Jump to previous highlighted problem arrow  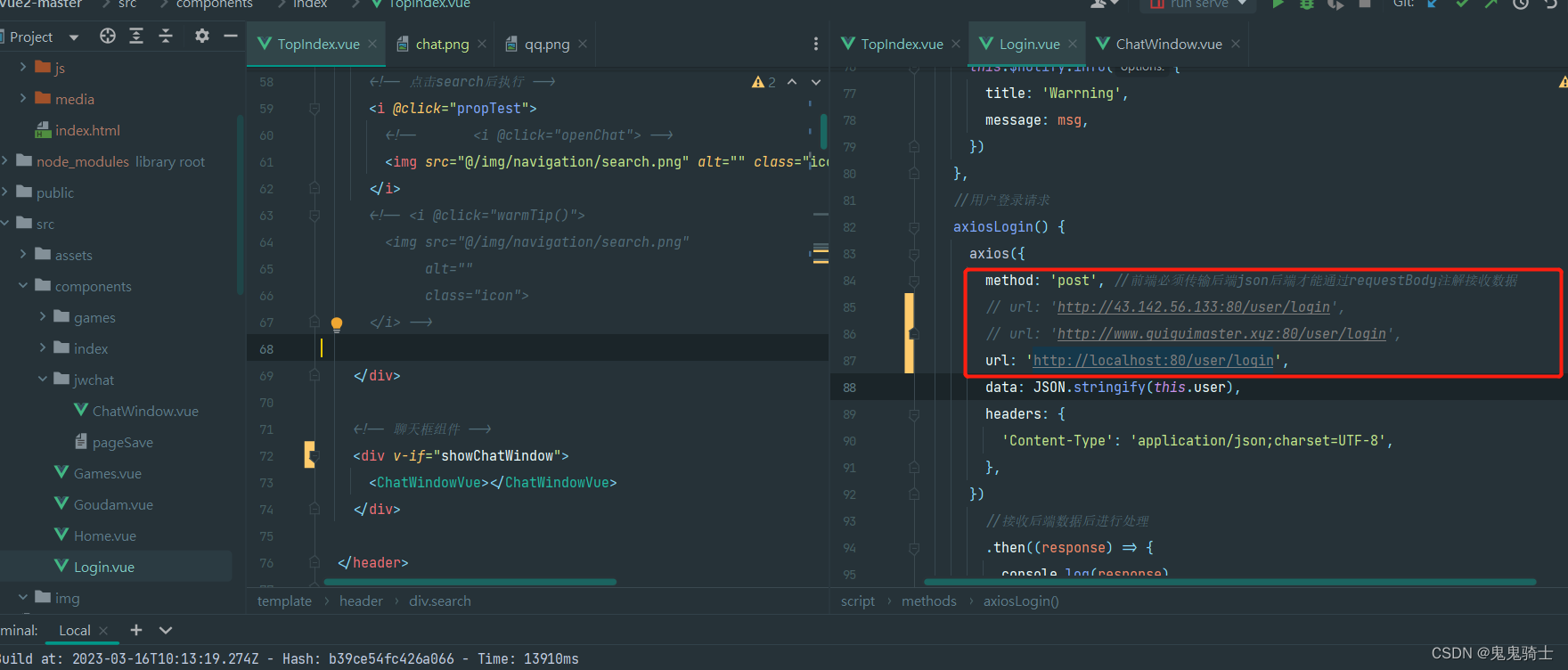coord(792,82)
